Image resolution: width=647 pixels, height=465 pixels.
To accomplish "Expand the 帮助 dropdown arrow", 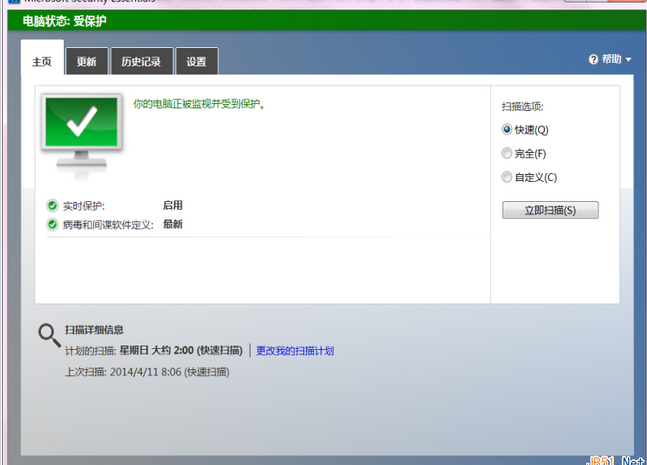I will [x=628, y=60].
